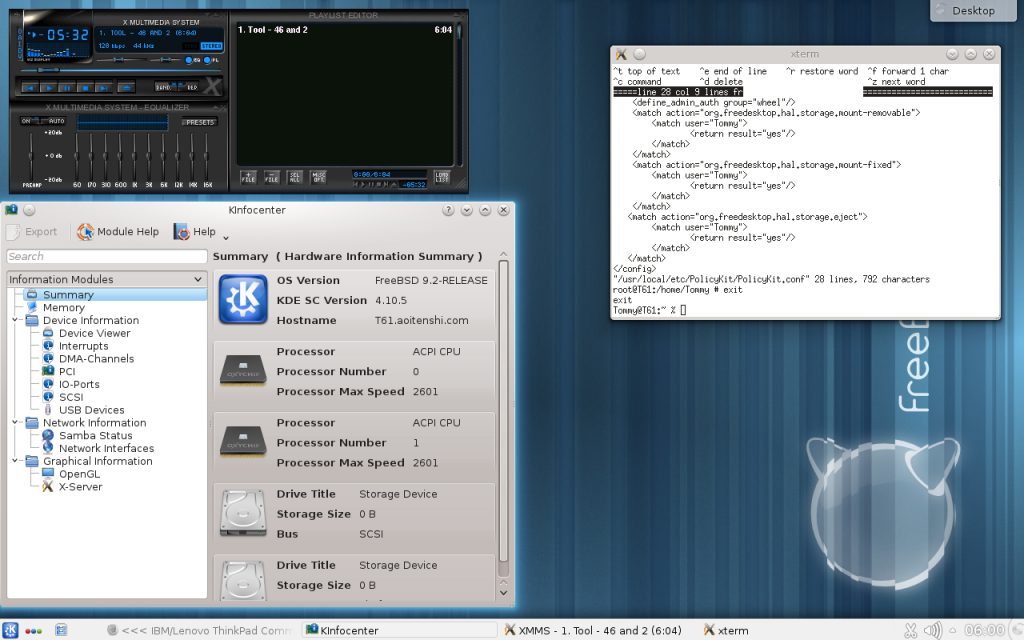Open the Device Viewer module
Screen dimensions: 1024x640
click(94, 333)
